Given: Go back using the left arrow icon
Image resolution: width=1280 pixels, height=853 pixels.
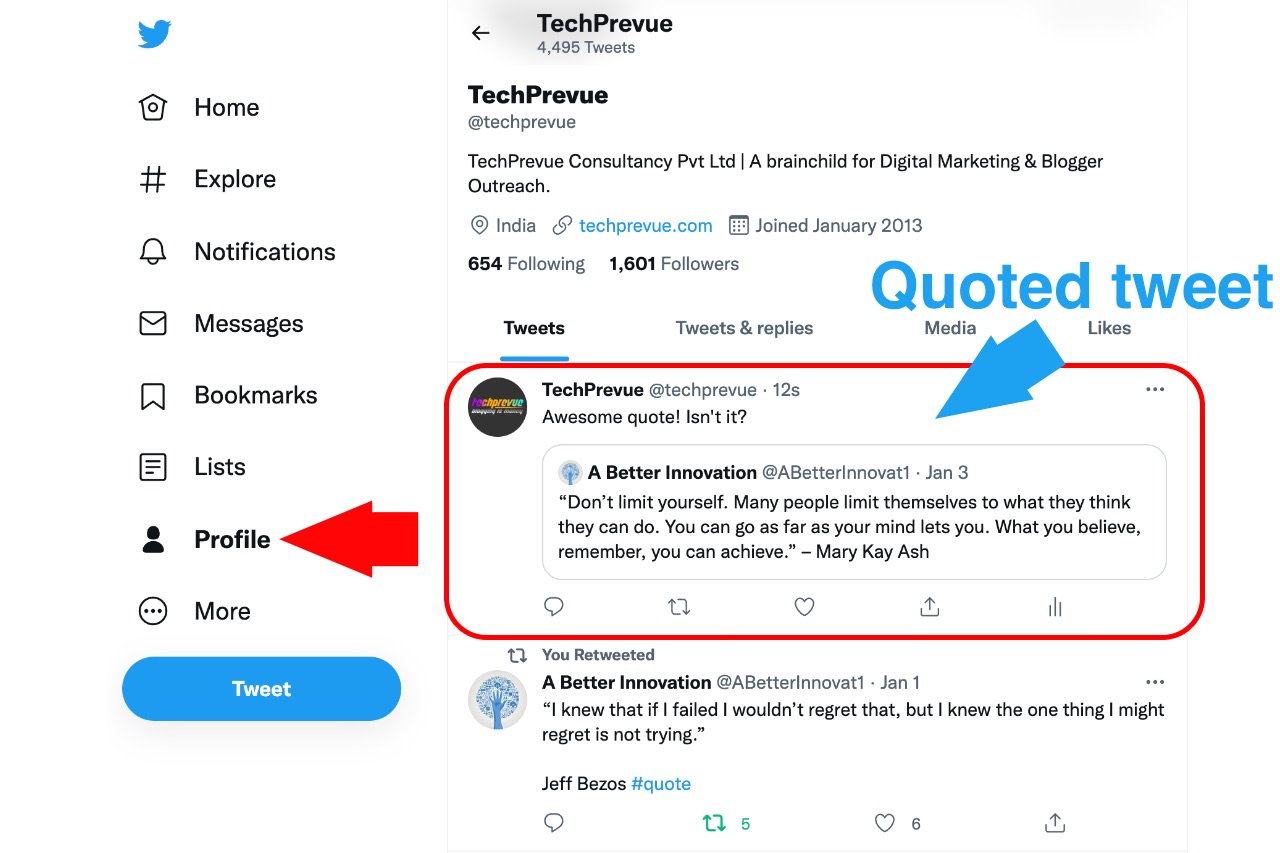Looking at the screenshot, I should (481, 33).
